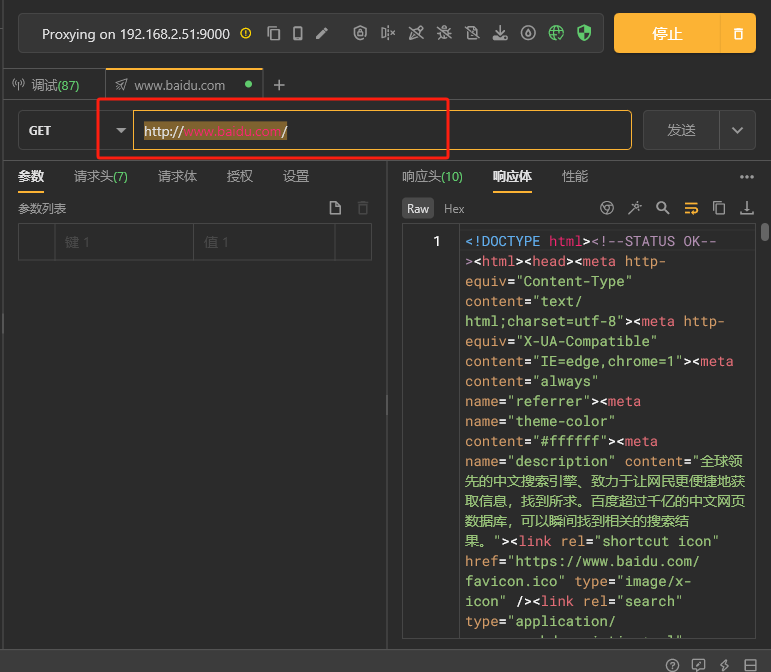Open the 参数 tab
Image resolution: width=771 pixels, height=672 pixels.
[x=31, y=176]
